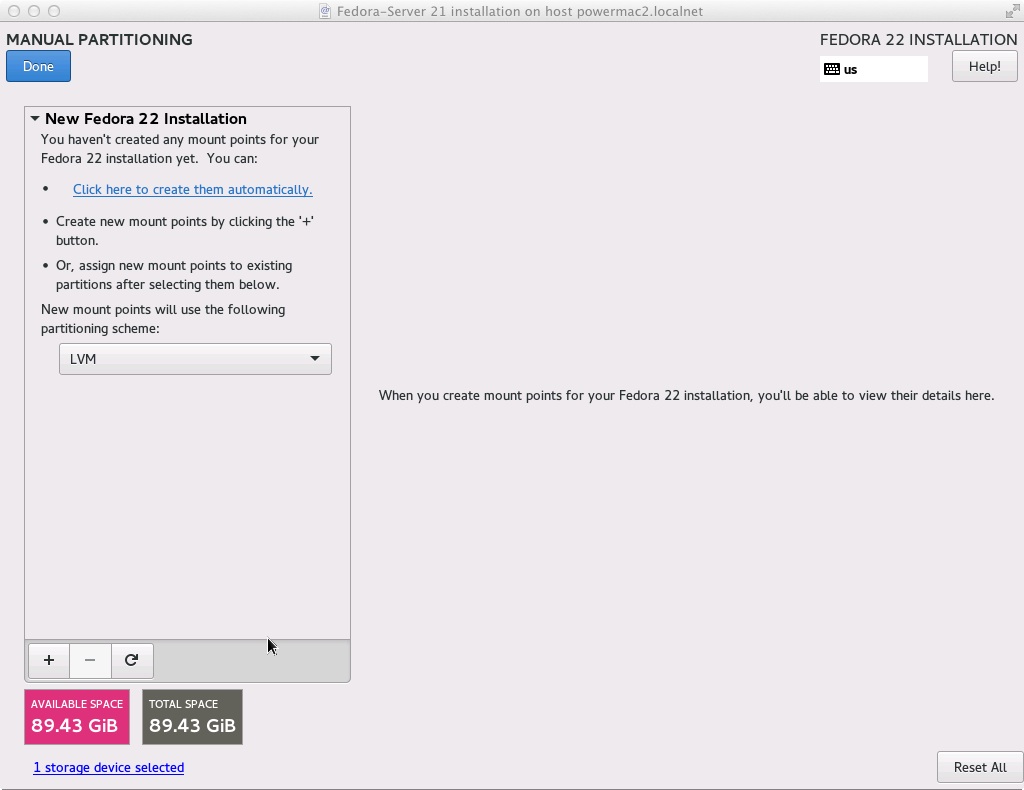Click the Total Space 89.43 GiB box
This screenshot has width=1024, height=790.
coord(193,717)
